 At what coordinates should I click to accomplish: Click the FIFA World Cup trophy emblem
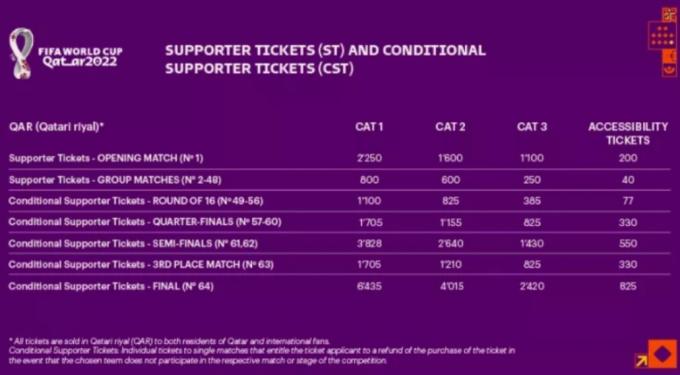(x=21, y=53)
